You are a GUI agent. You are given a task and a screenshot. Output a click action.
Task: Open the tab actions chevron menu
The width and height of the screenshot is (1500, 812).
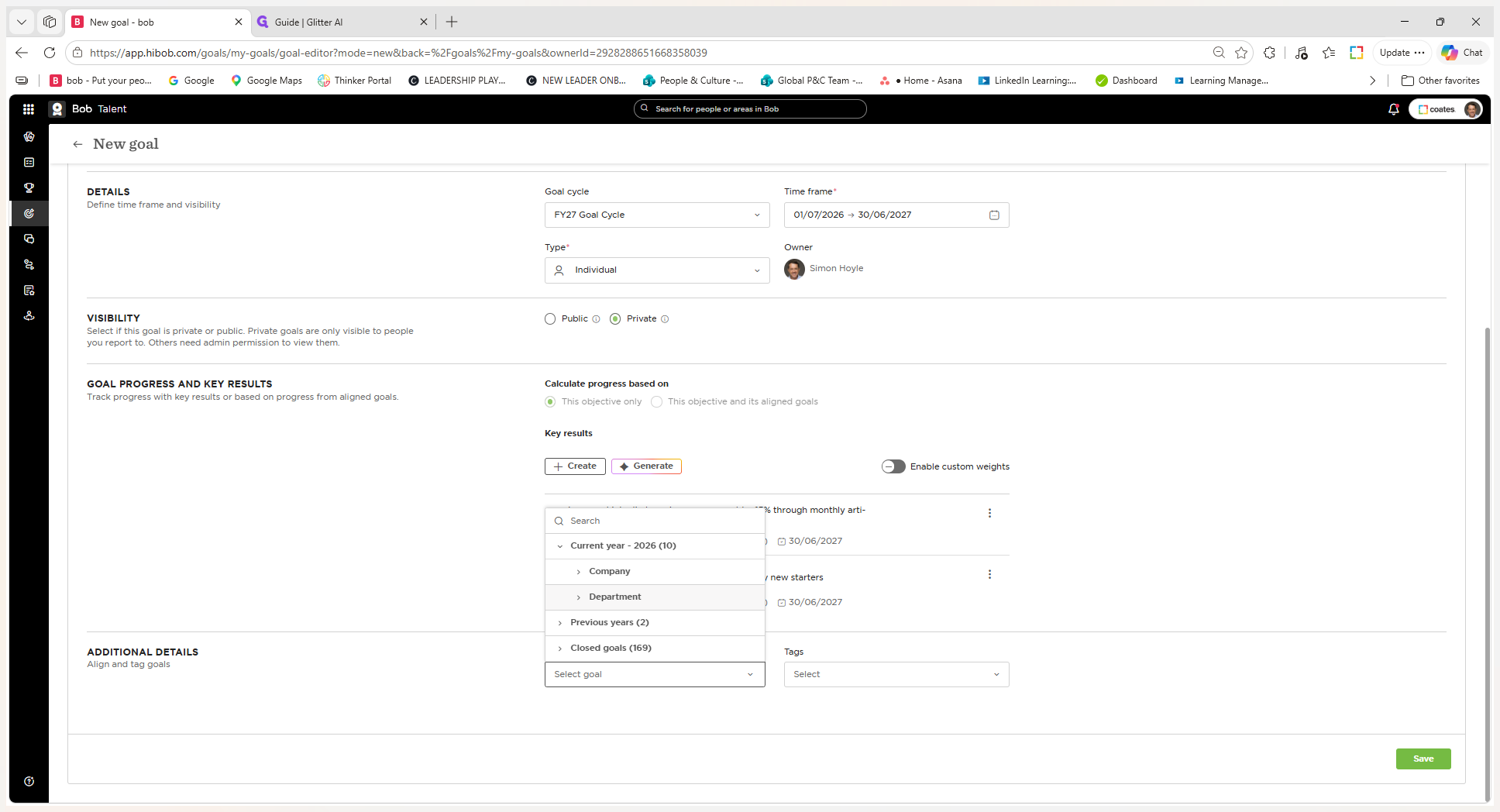click(22, 22)
